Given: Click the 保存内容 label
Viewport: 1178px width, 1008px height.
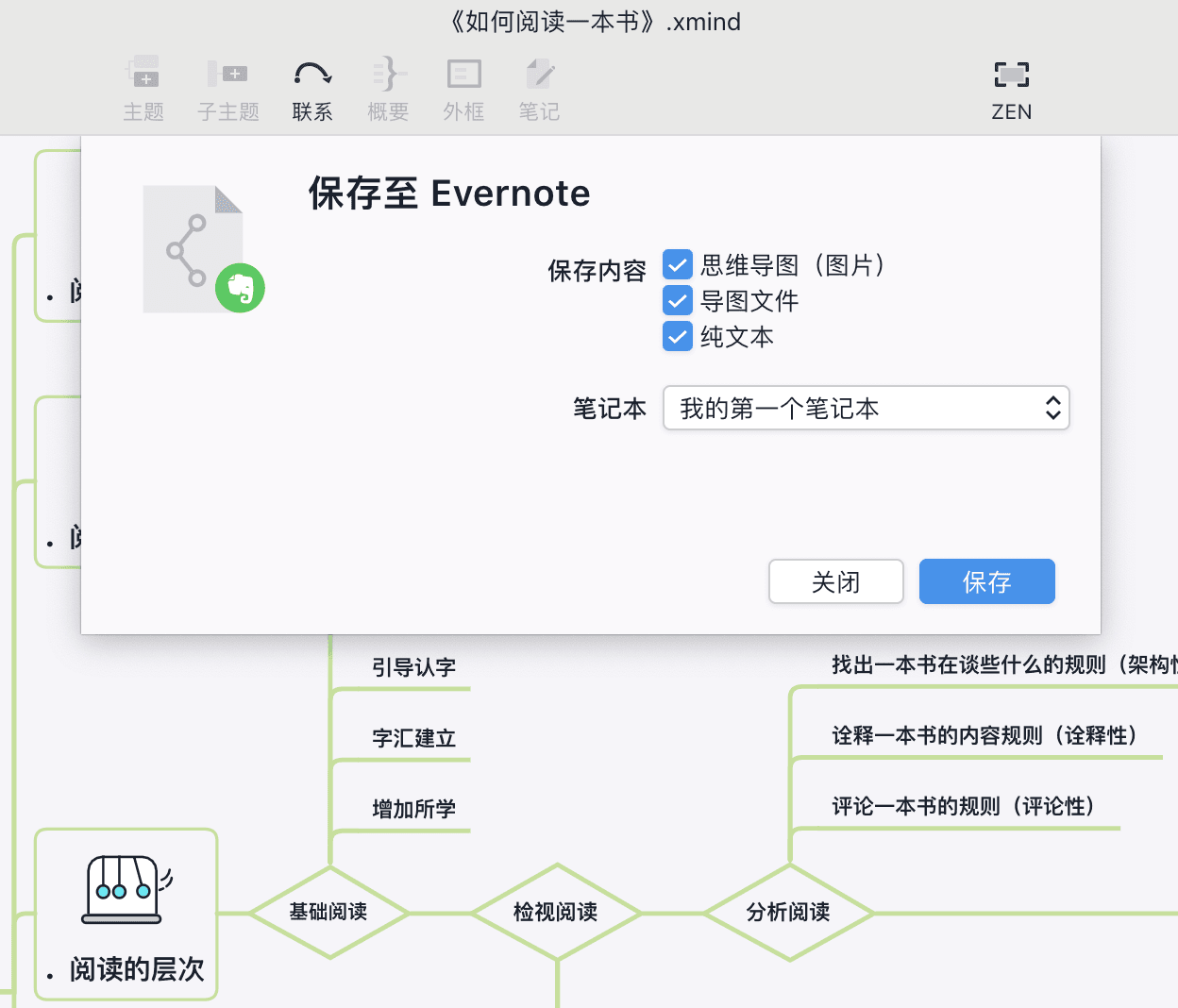Looking at the screenshot, I should 597,271.
